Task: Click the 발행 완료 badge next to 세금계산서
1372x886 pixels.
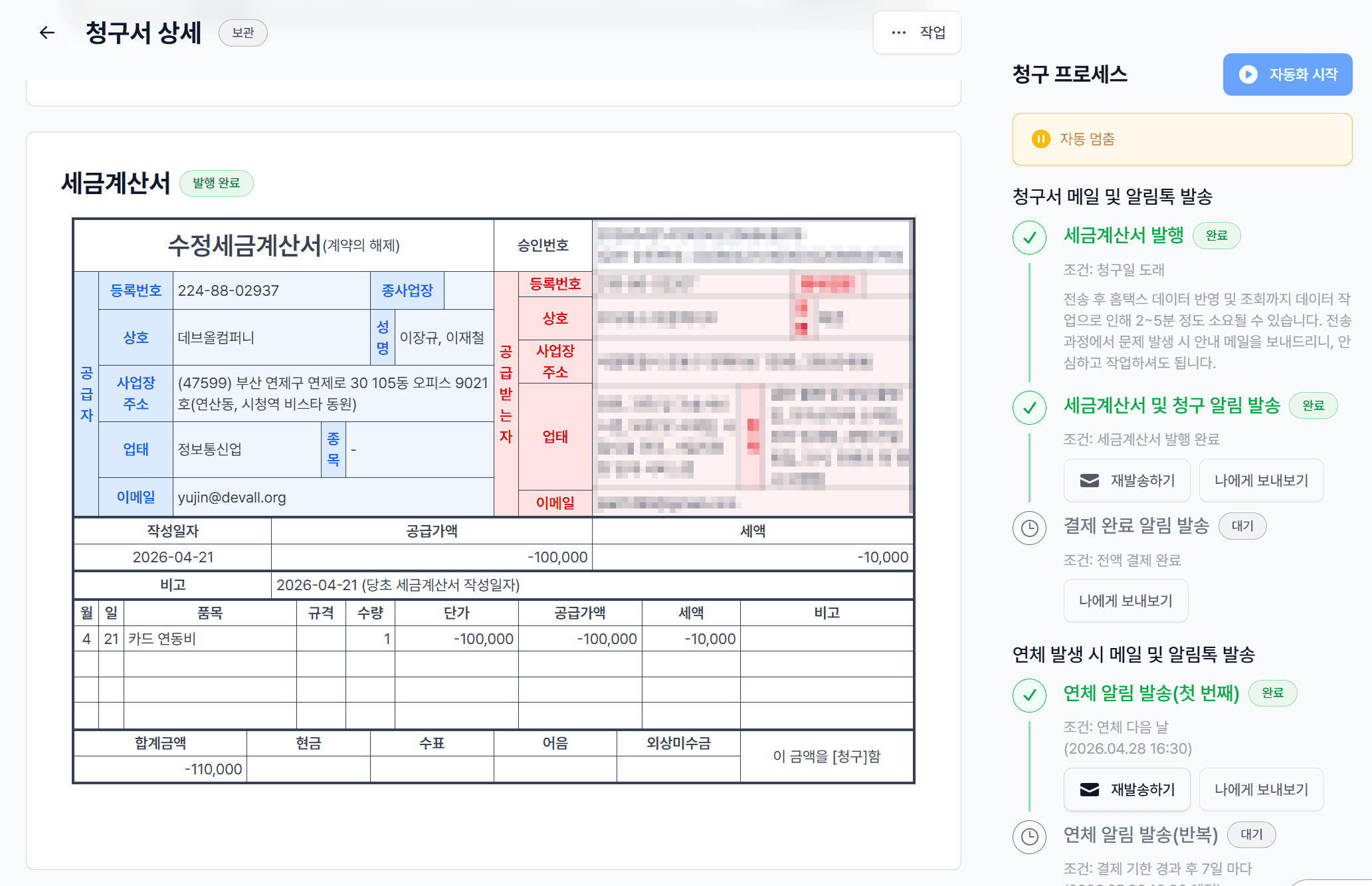Action: [216, 183]
